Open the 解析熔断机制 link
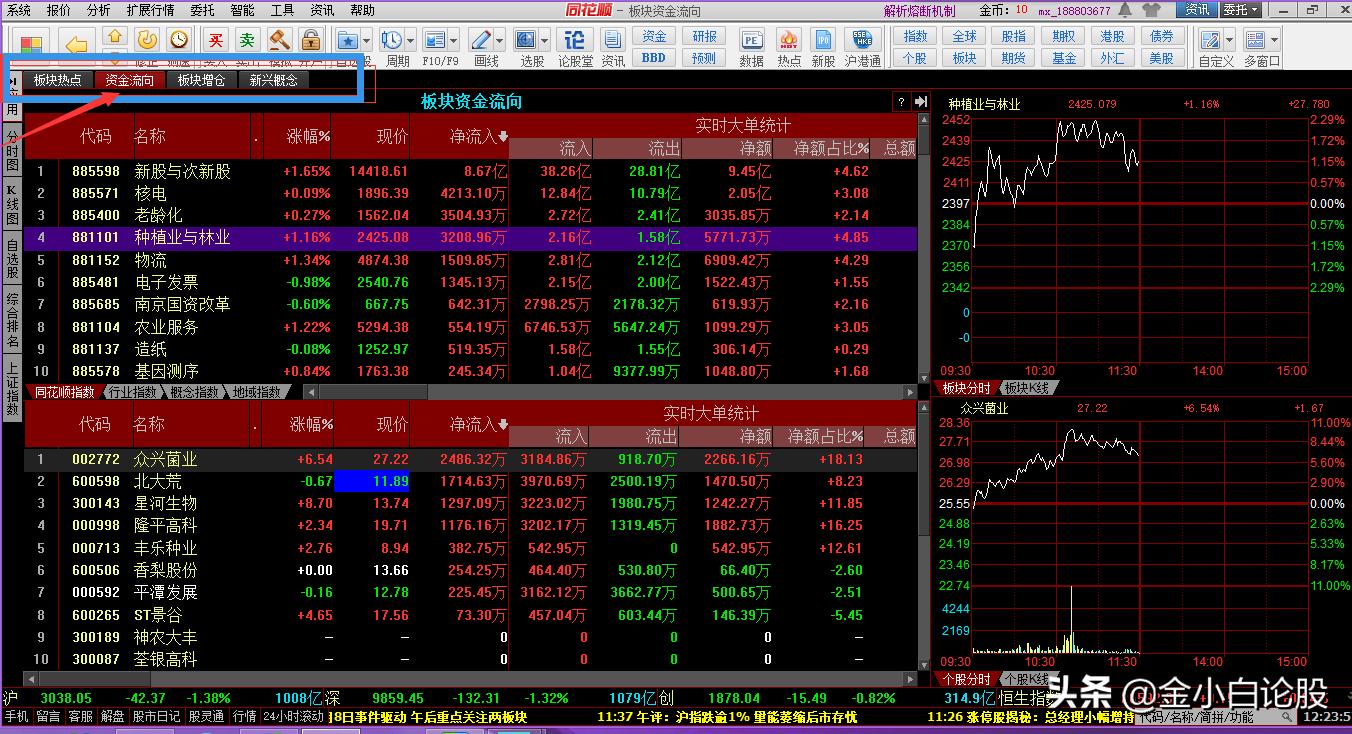1352x734 pixels. [x=919, y=11]
